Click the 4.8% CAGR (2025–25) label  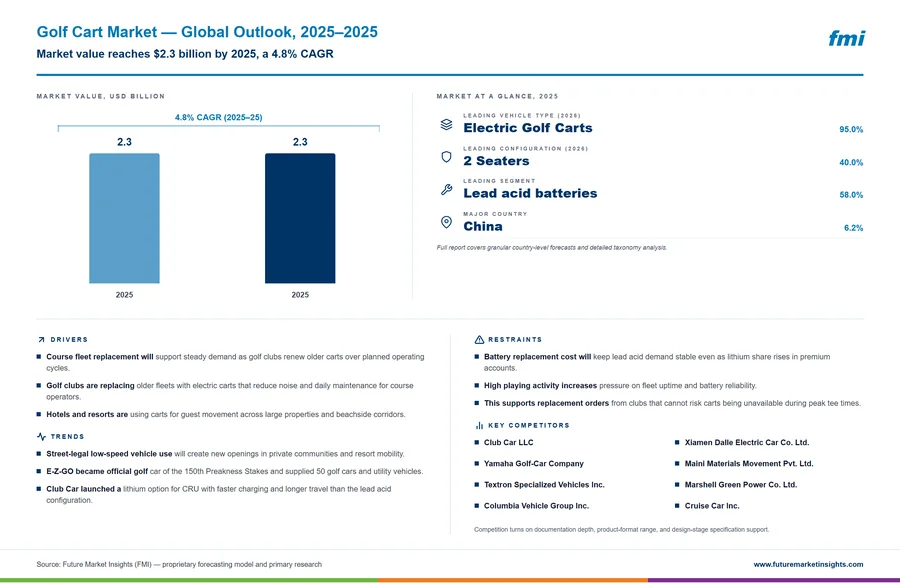219,117
